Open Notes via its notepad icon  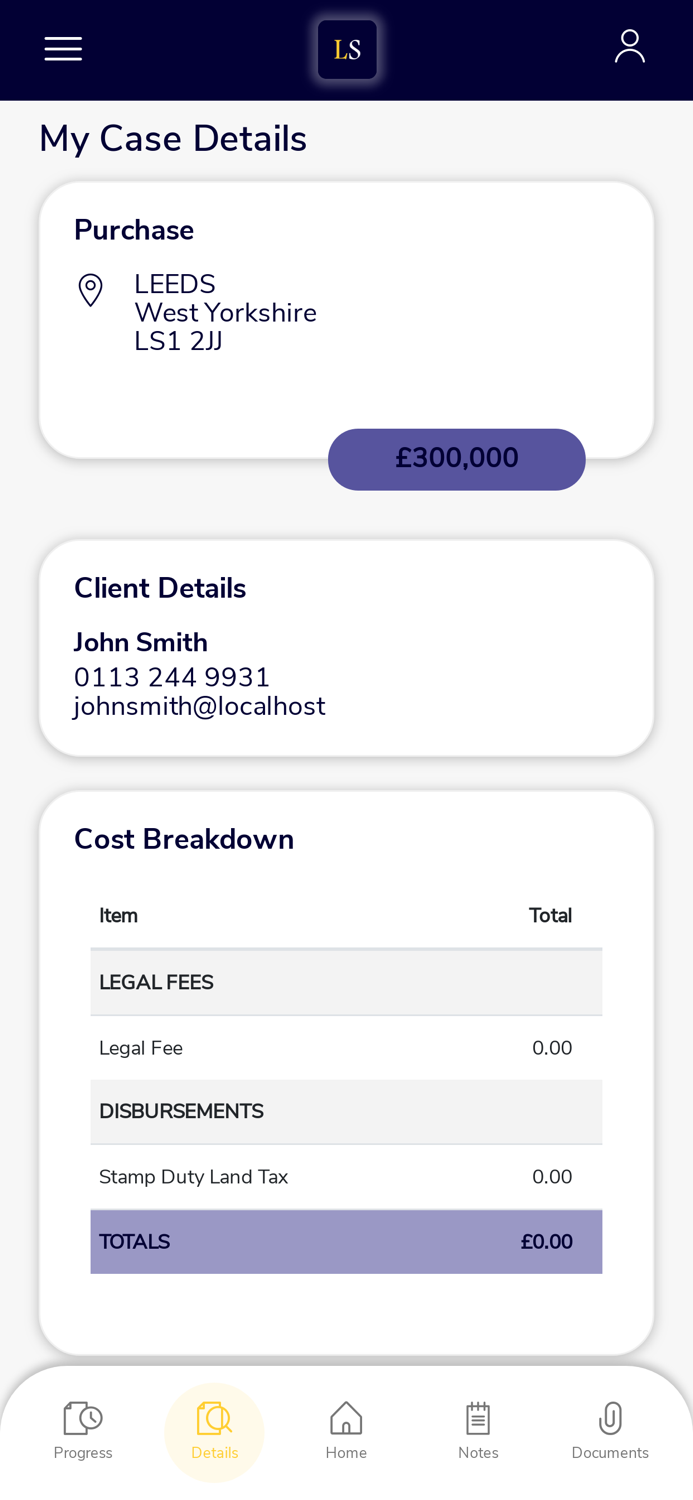click(x=478, y=1417)
